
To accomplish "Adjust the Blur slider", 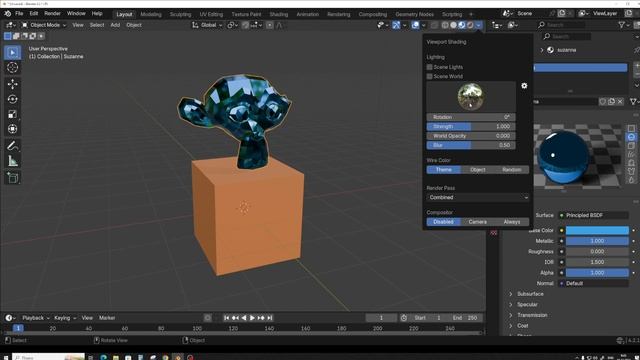I will tap(471, 145).
